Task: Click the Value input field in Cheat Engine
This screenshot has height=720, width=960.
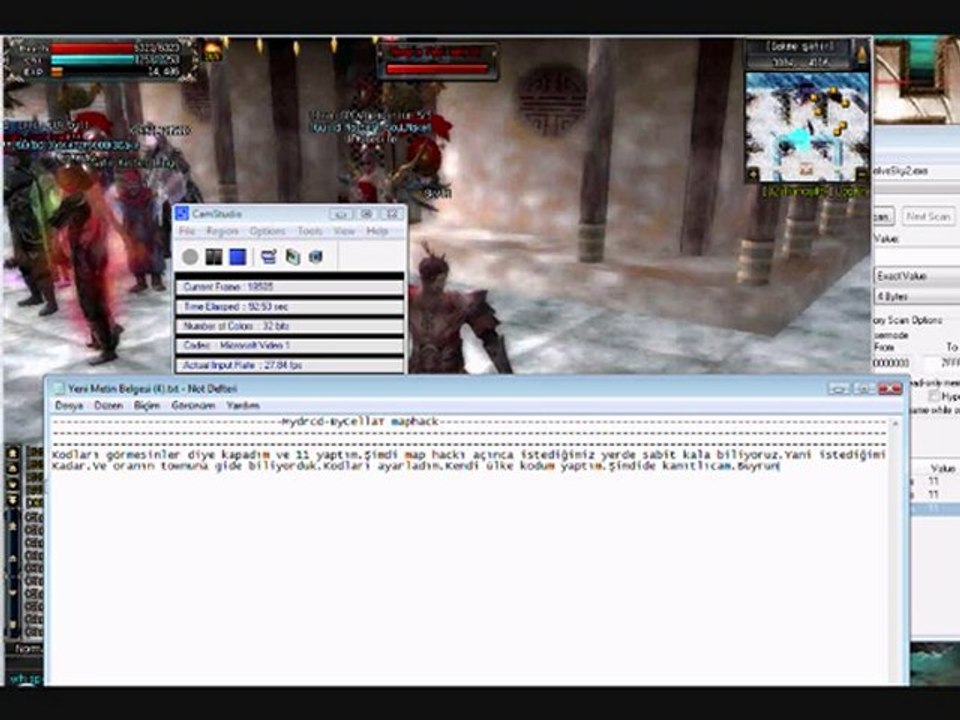Action: (917, 254)
